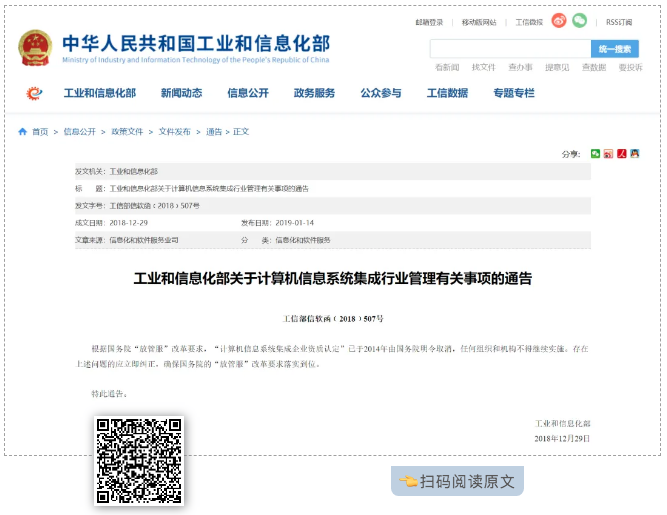Go to 政策文件 in the breadcrumb
The width and height of the screenshot is (667, 515).
pyautogui.click(x=127, y=132)
